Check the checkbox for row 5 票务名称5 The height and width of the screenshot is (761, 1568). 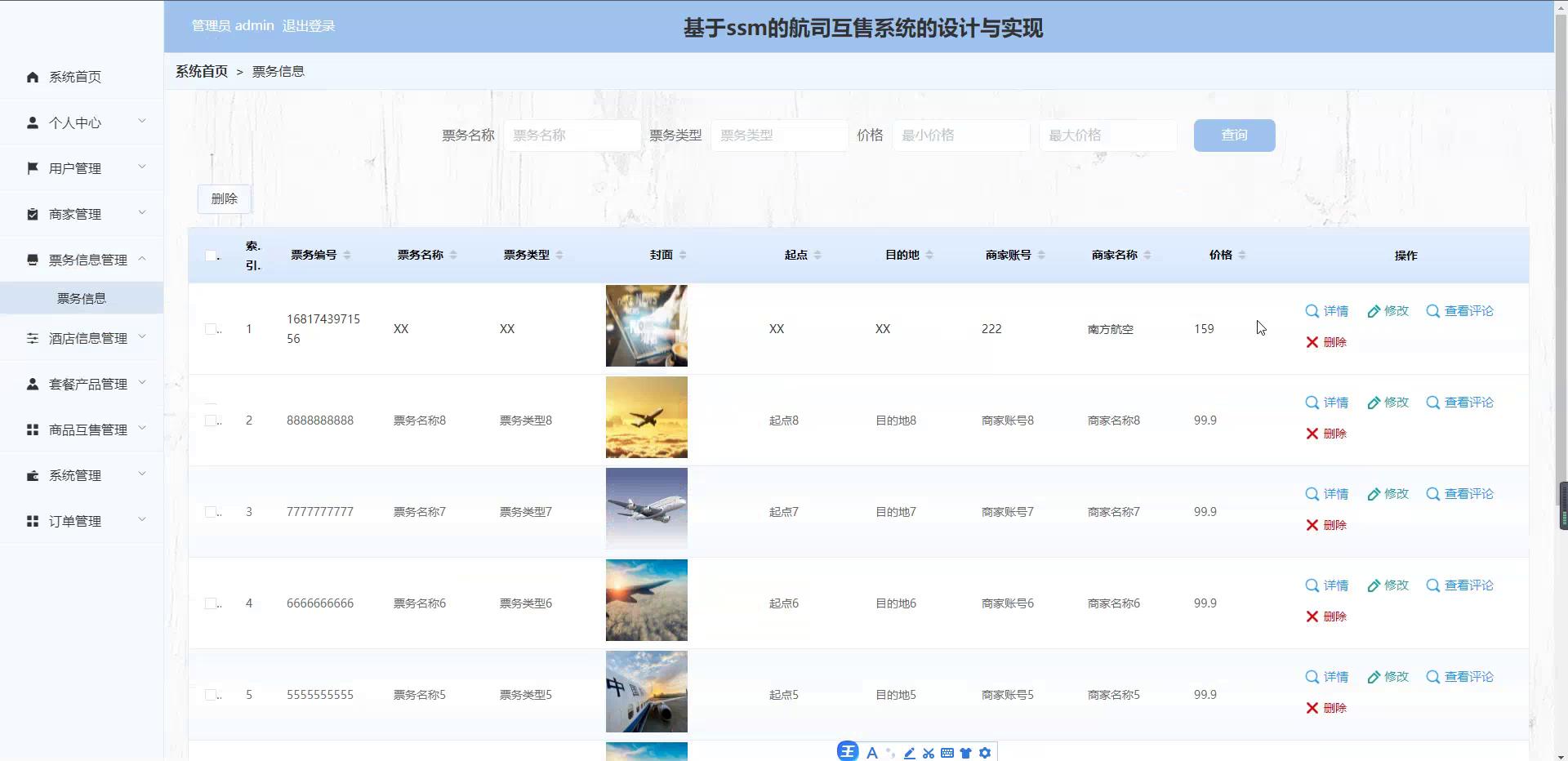coord(211,695)
